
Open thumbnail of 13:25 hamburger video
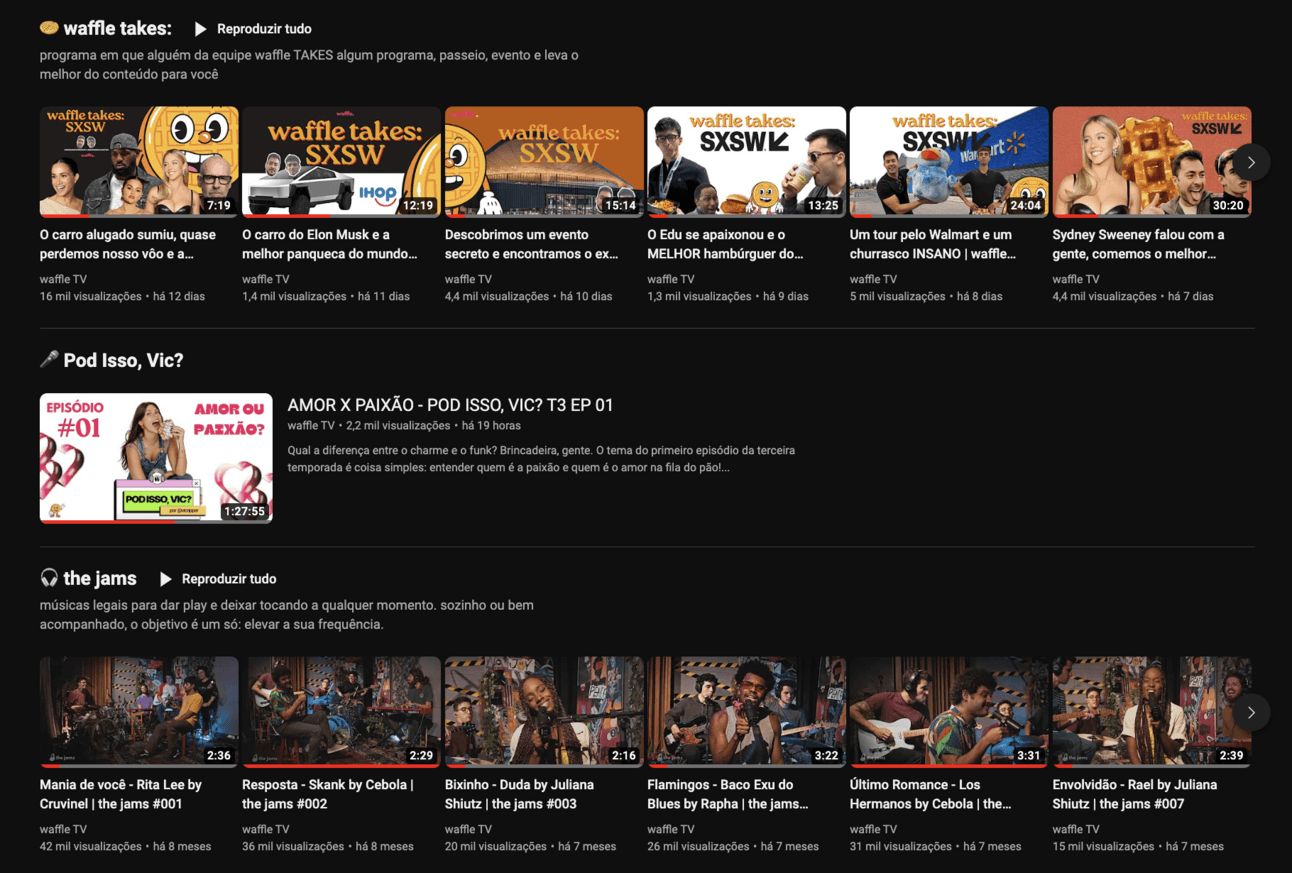(747, 162)
